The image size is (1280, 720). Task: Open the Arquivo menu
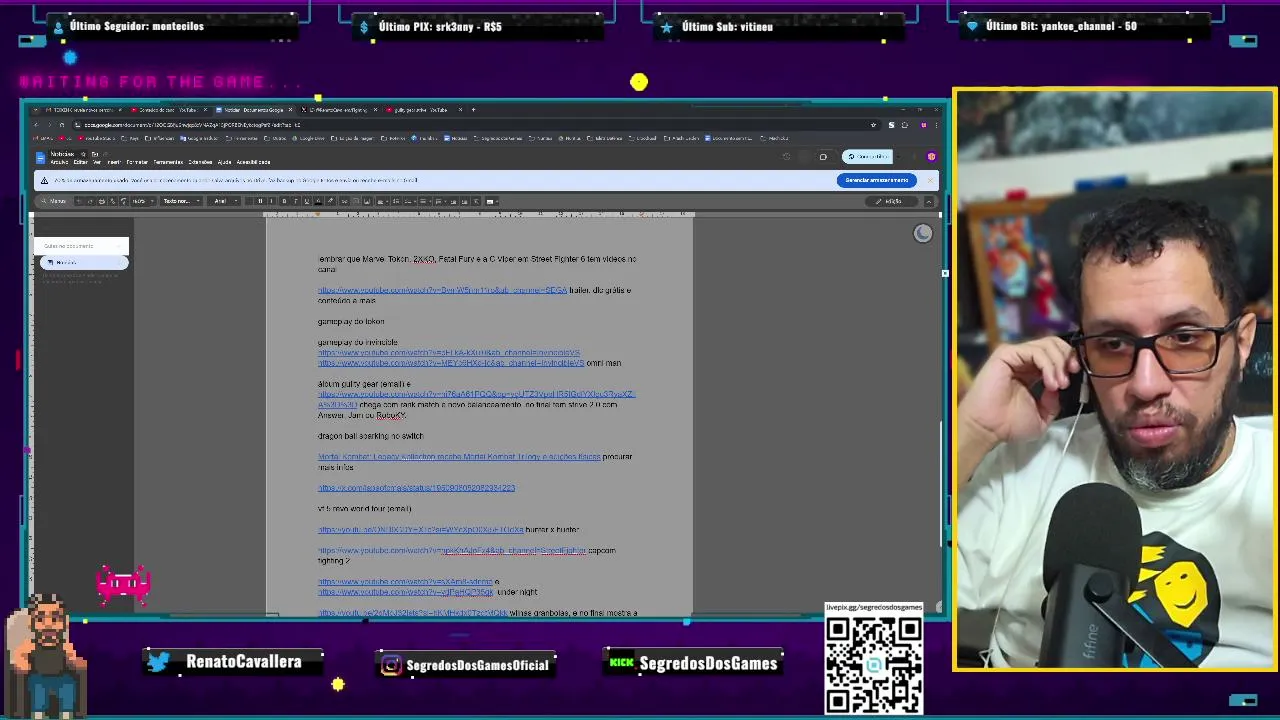[x=59, y=162]
